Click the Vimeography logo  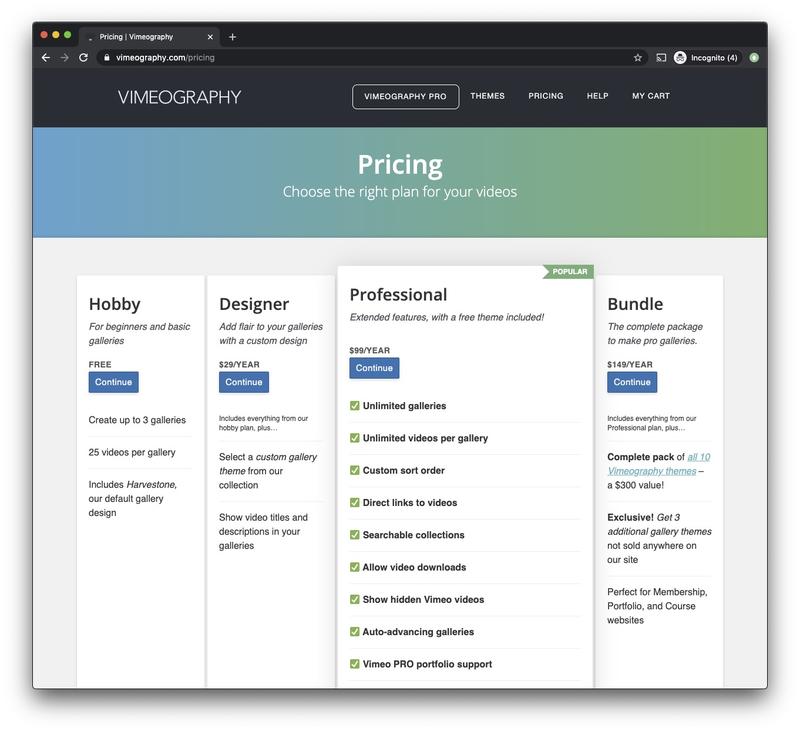(179, 97)
